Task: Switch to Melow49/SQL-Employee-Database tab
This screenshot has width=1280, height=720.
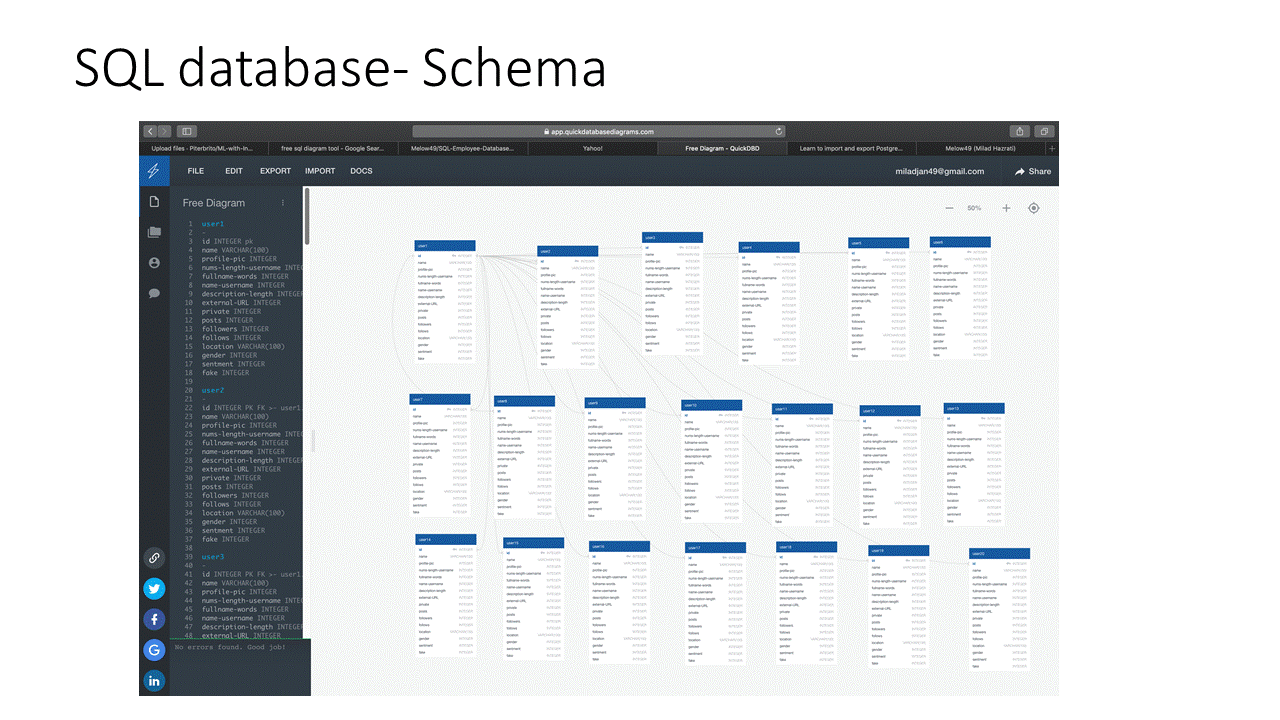Action: coord(462,148)
